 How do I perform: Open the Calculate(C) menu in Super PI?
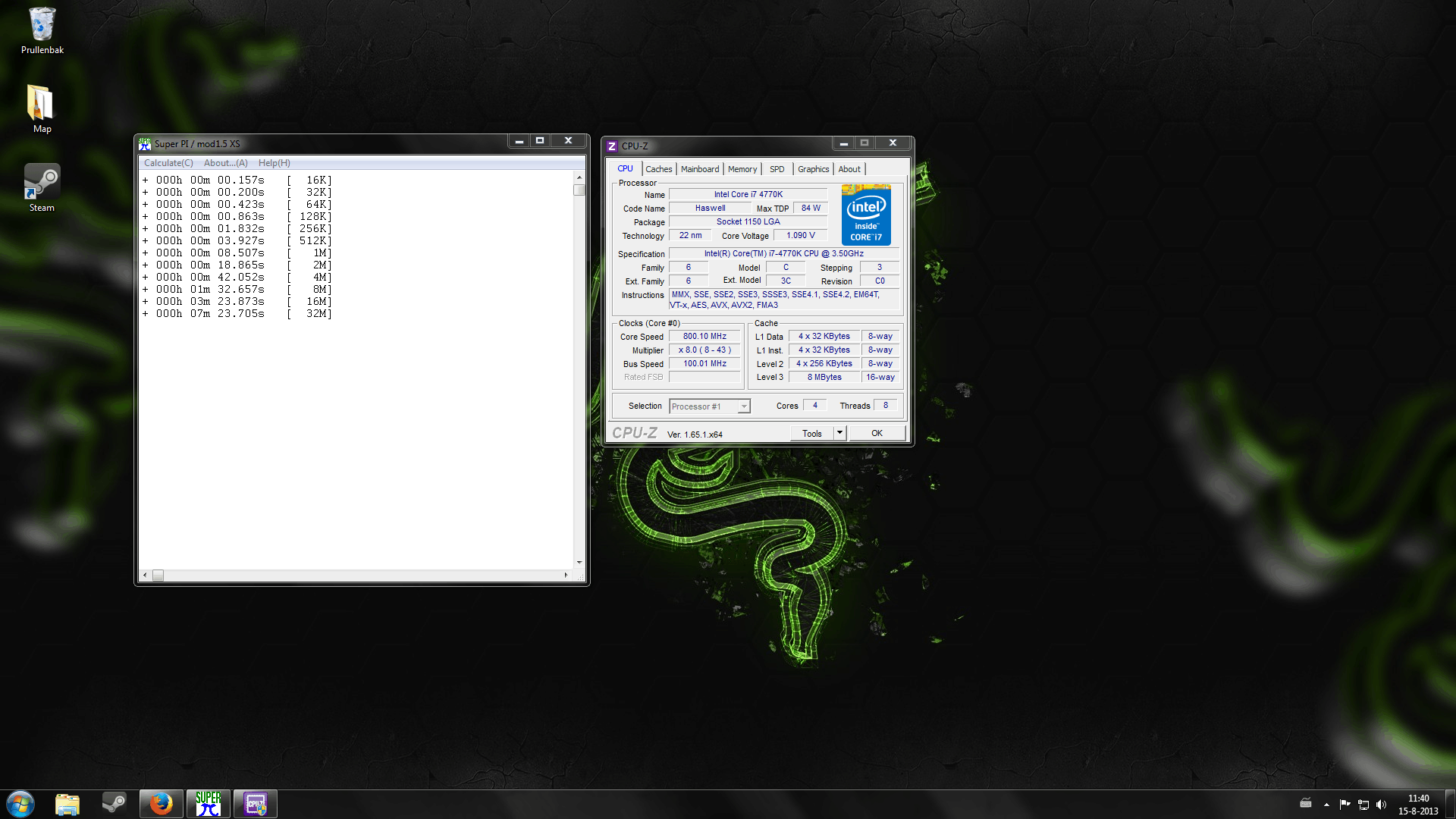[168, 163]
